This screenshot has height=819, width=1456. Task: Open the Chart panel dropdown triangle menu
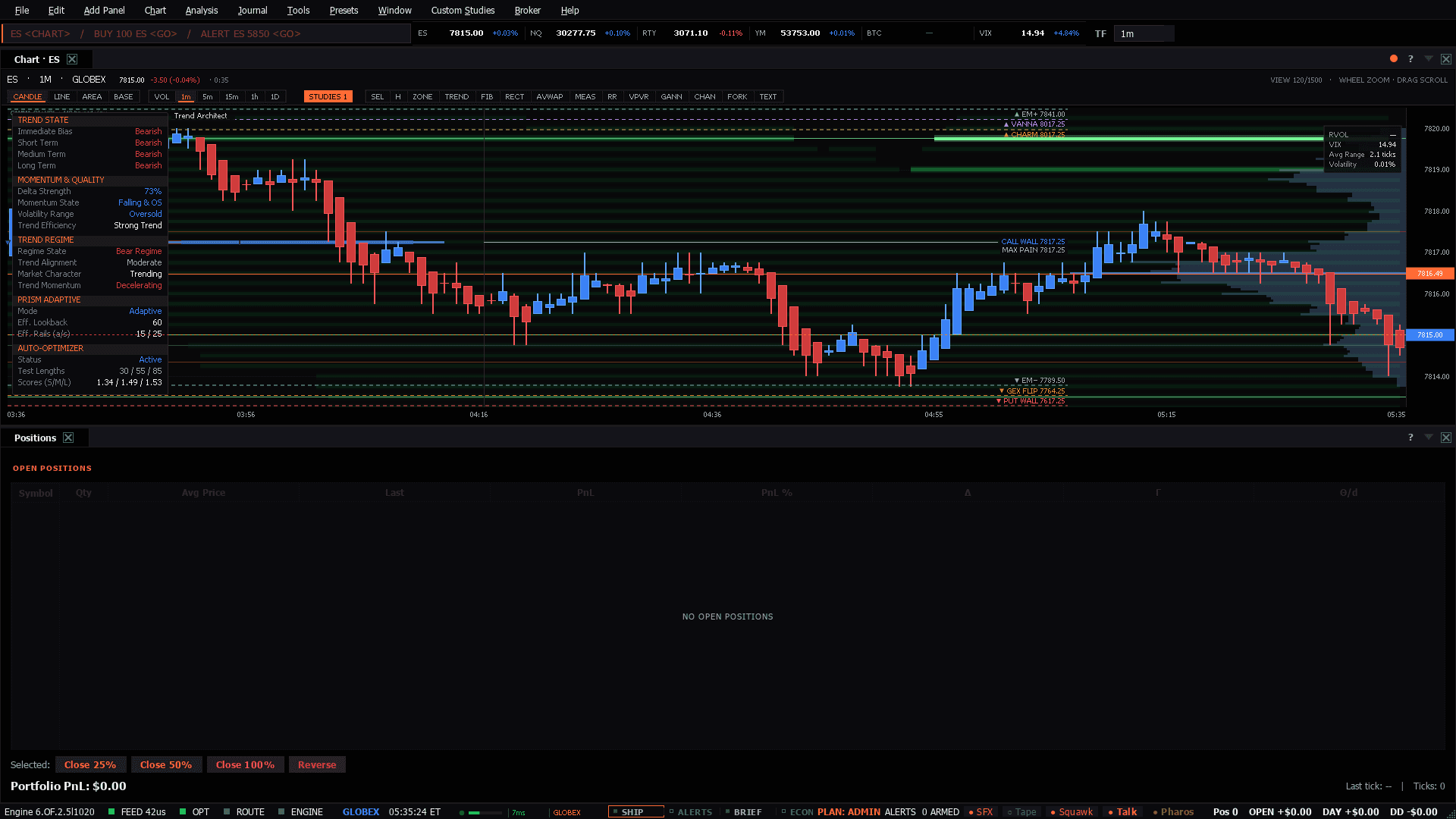(1429, 58)
